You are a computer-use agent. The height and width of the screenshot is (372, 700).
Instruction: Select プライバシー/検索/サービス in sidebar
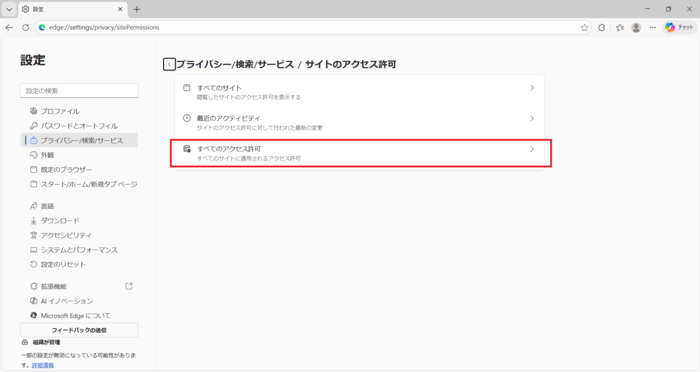pyautogui.click(x=79, y=140)
